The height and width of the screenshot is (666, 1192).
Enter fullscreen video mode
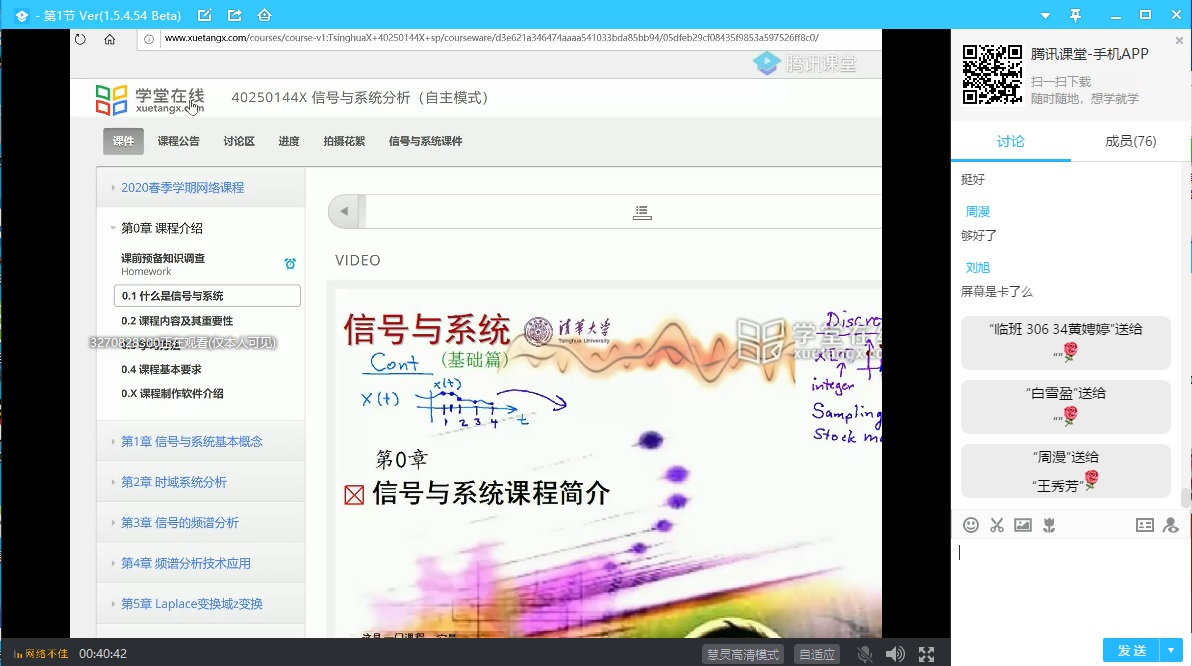tap(926, 654)
